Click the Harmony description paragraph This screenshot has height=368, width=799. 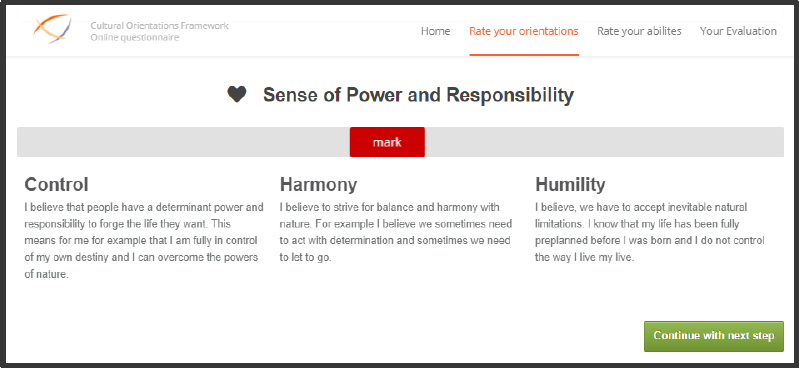396,232
